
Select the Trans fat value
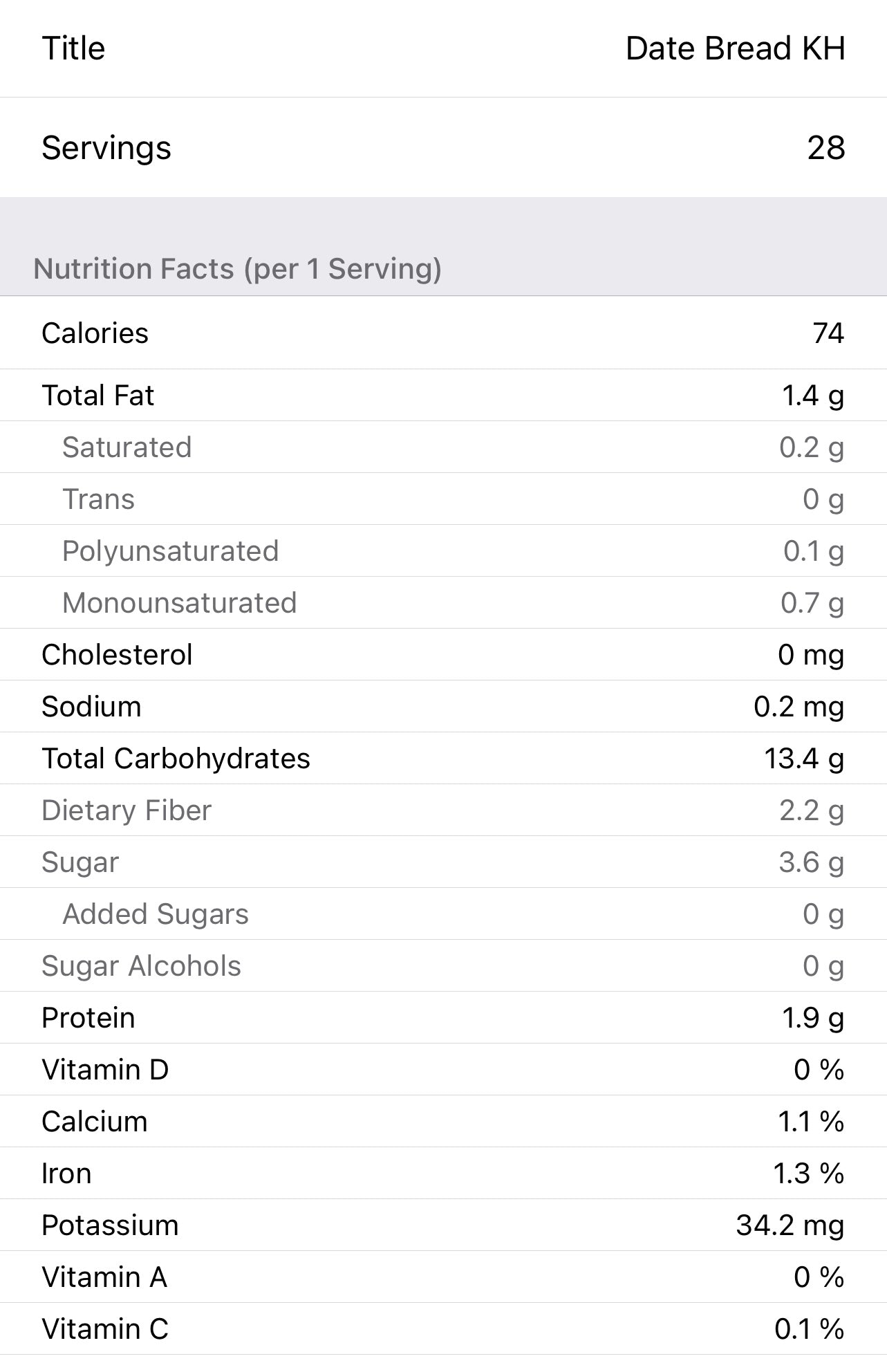point(823,499)
